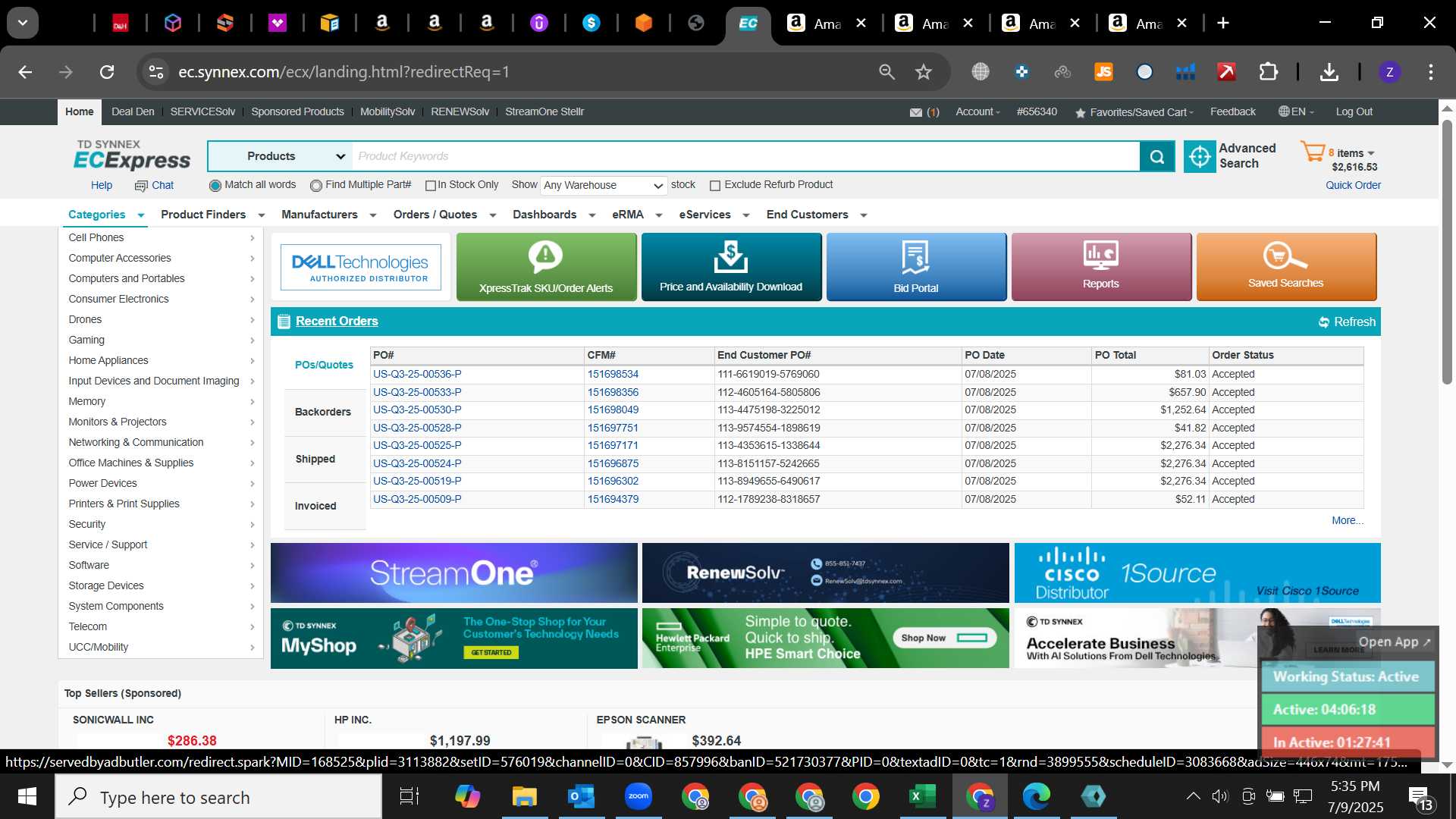
Task: Click the Chat icon link
Action: coord(155,185)
